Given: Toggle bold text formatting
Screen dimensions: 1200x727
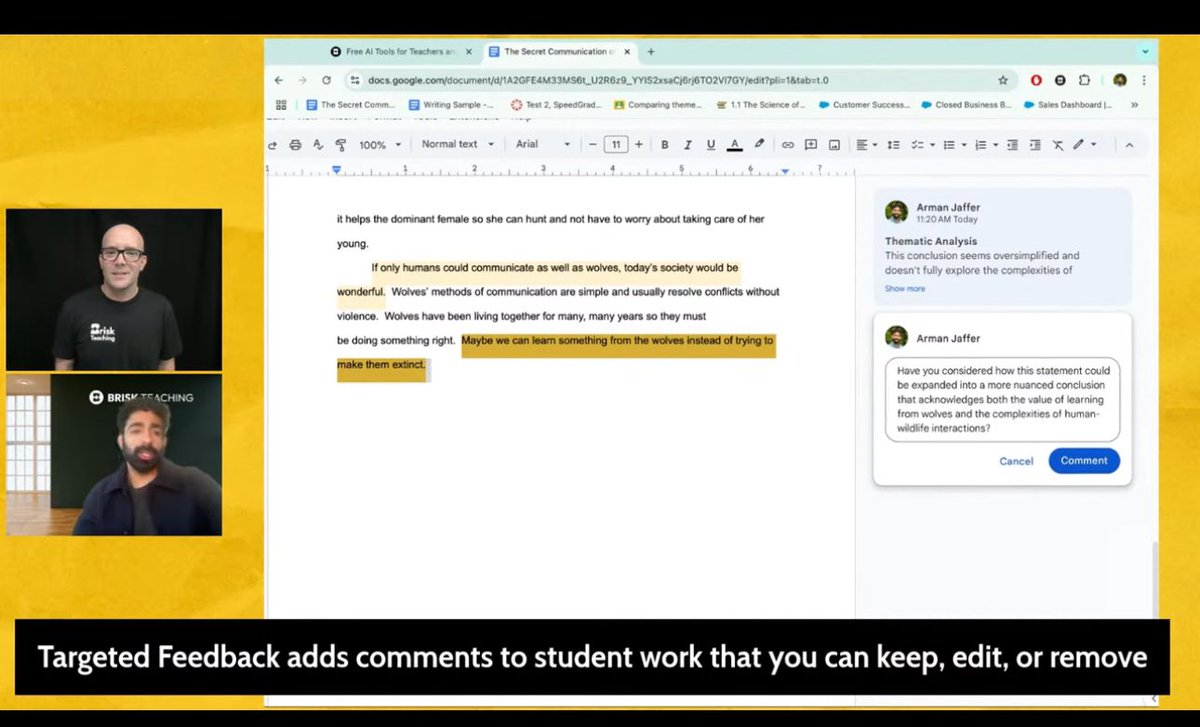Looking at the screenshot, I should 664,144.
